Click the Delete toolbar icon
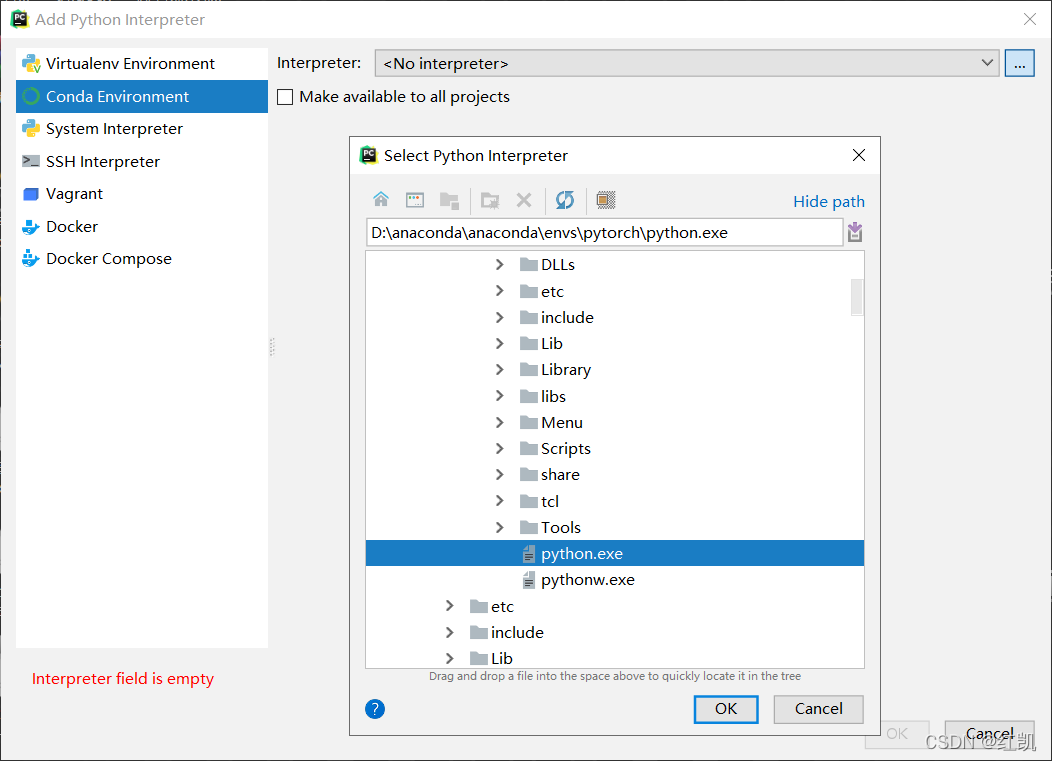Viewport: 1052px width, 761px height. [x=524, y=200]
